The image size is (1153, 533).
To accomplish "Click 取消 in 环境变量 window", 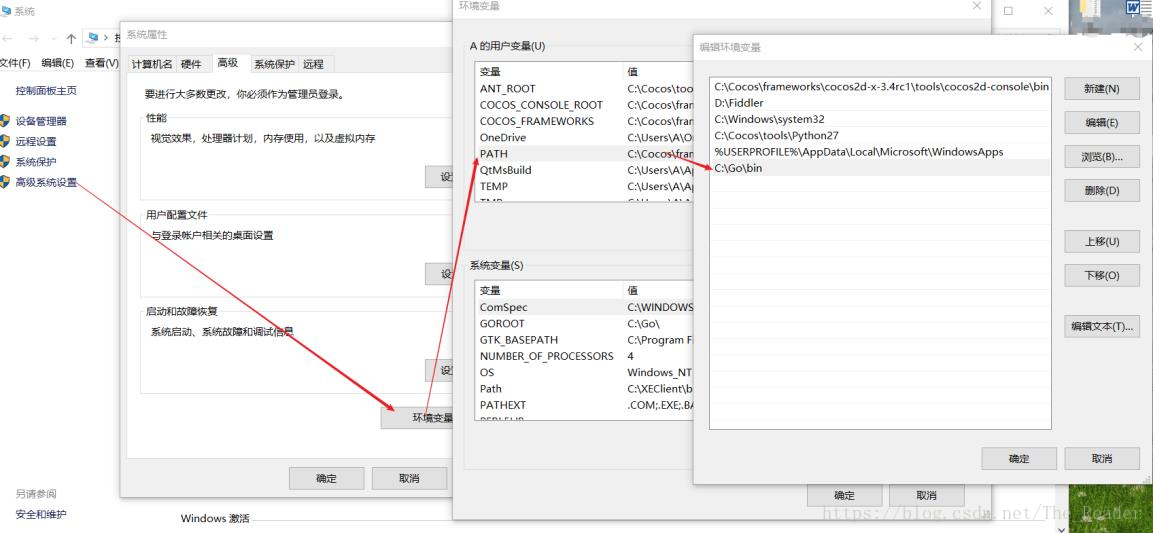I will [x=927, y=495].
